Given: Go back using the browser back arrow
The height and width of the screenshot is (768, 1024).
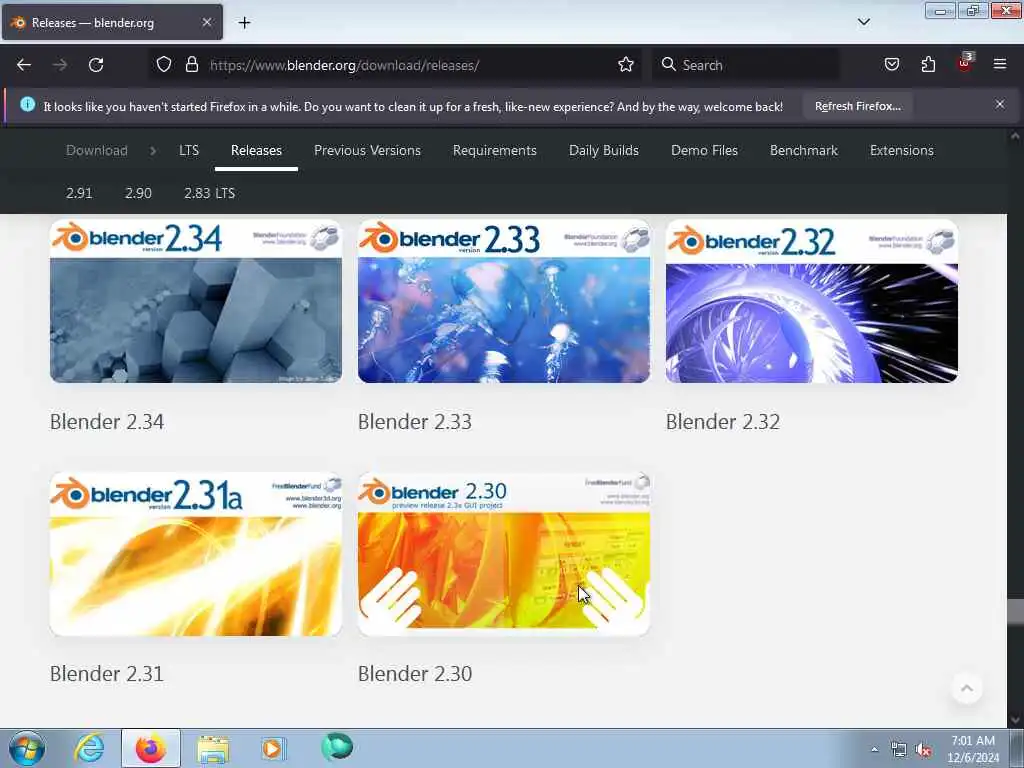Looking at the screenshot, I should (x=24, y=65).
